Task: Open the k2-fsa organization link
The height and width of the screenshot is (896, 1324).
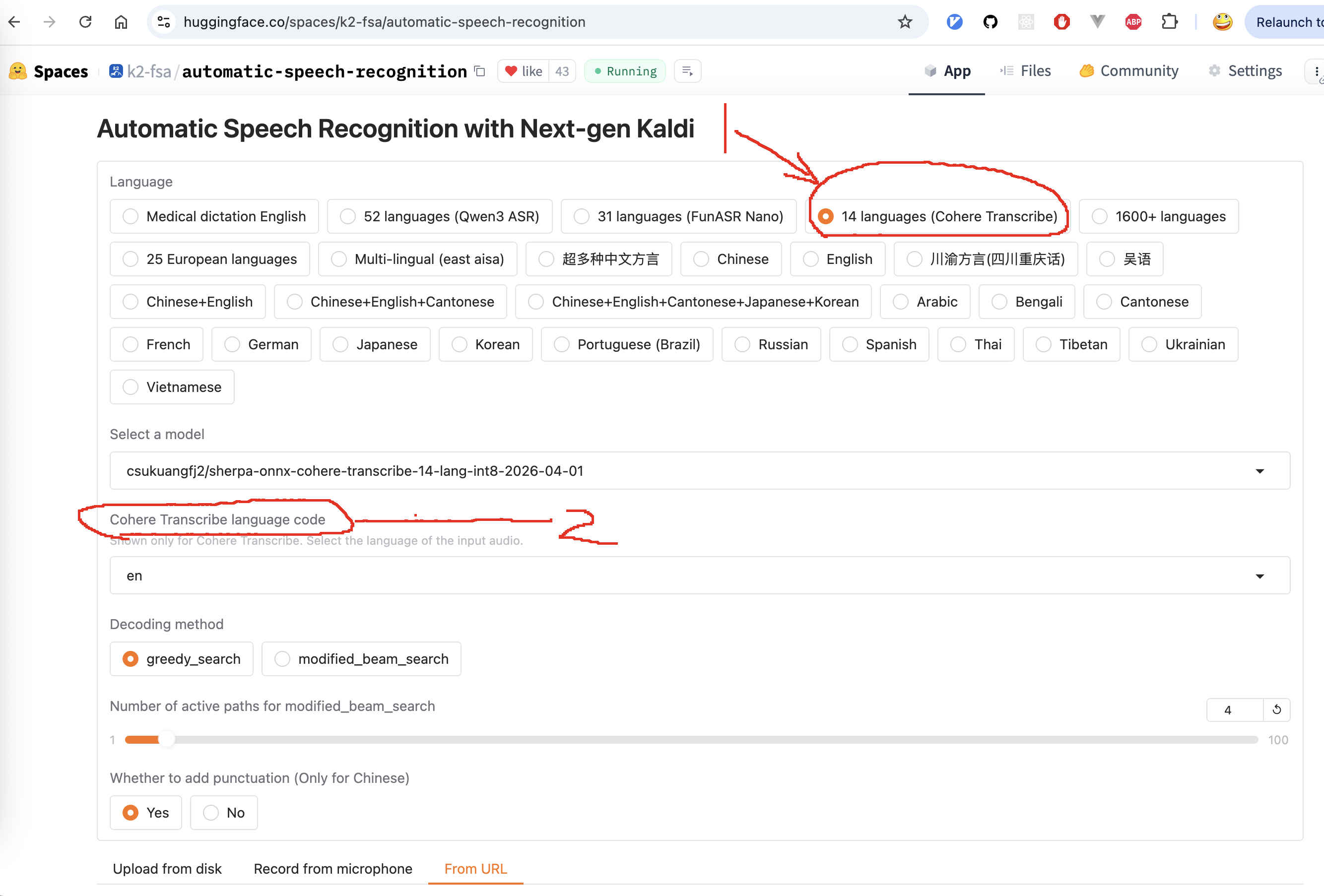Action: [148, 72]
